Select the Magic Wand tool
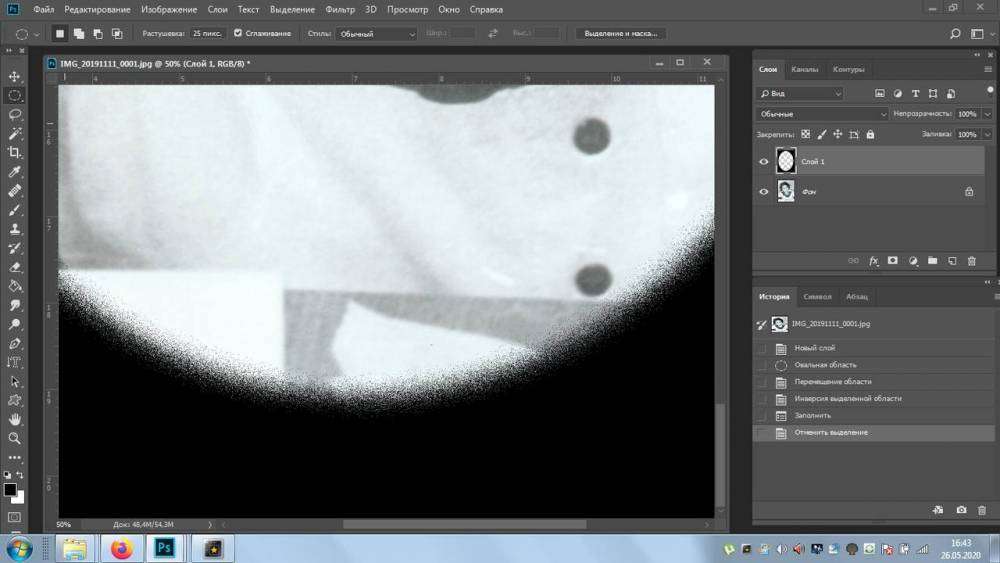1000x563 pixels. (14, 133)
